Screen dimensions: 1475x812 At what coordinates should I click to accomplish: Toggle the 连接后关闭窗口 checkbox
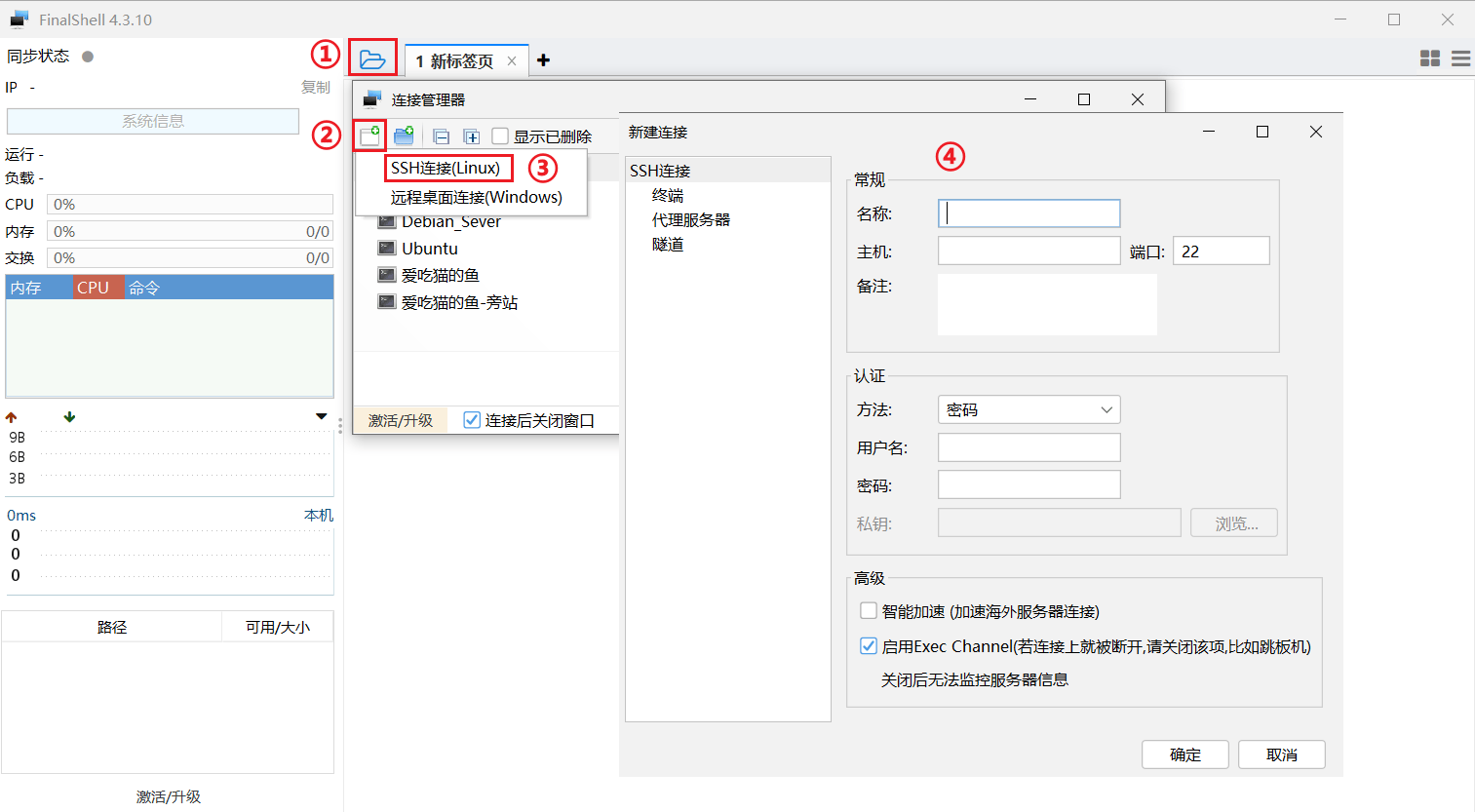point(472,420)
